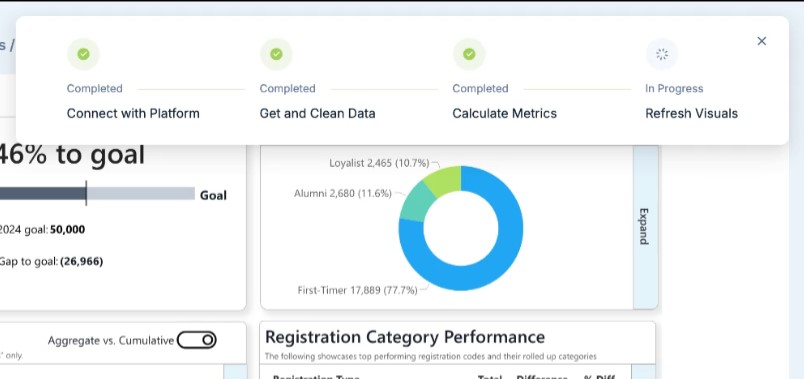Click the Registration Category Performance heading
This screenshot has height=379, width=804.
point(405,337)
